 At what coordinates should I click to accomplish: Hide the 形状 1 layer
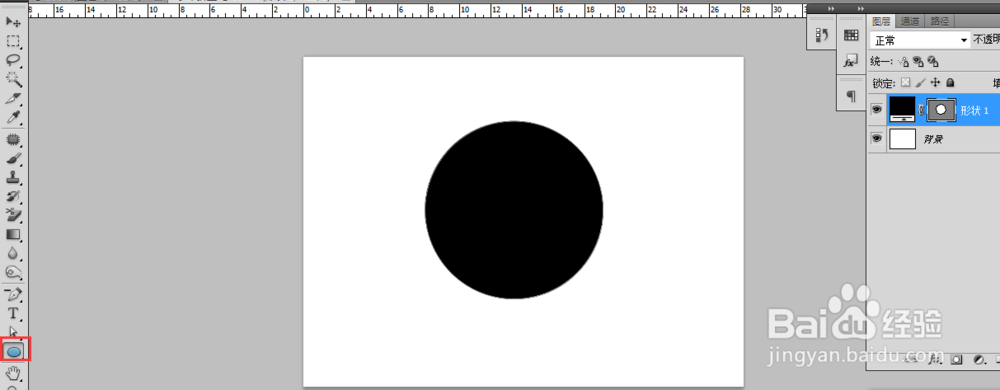(x=877, y=110)
